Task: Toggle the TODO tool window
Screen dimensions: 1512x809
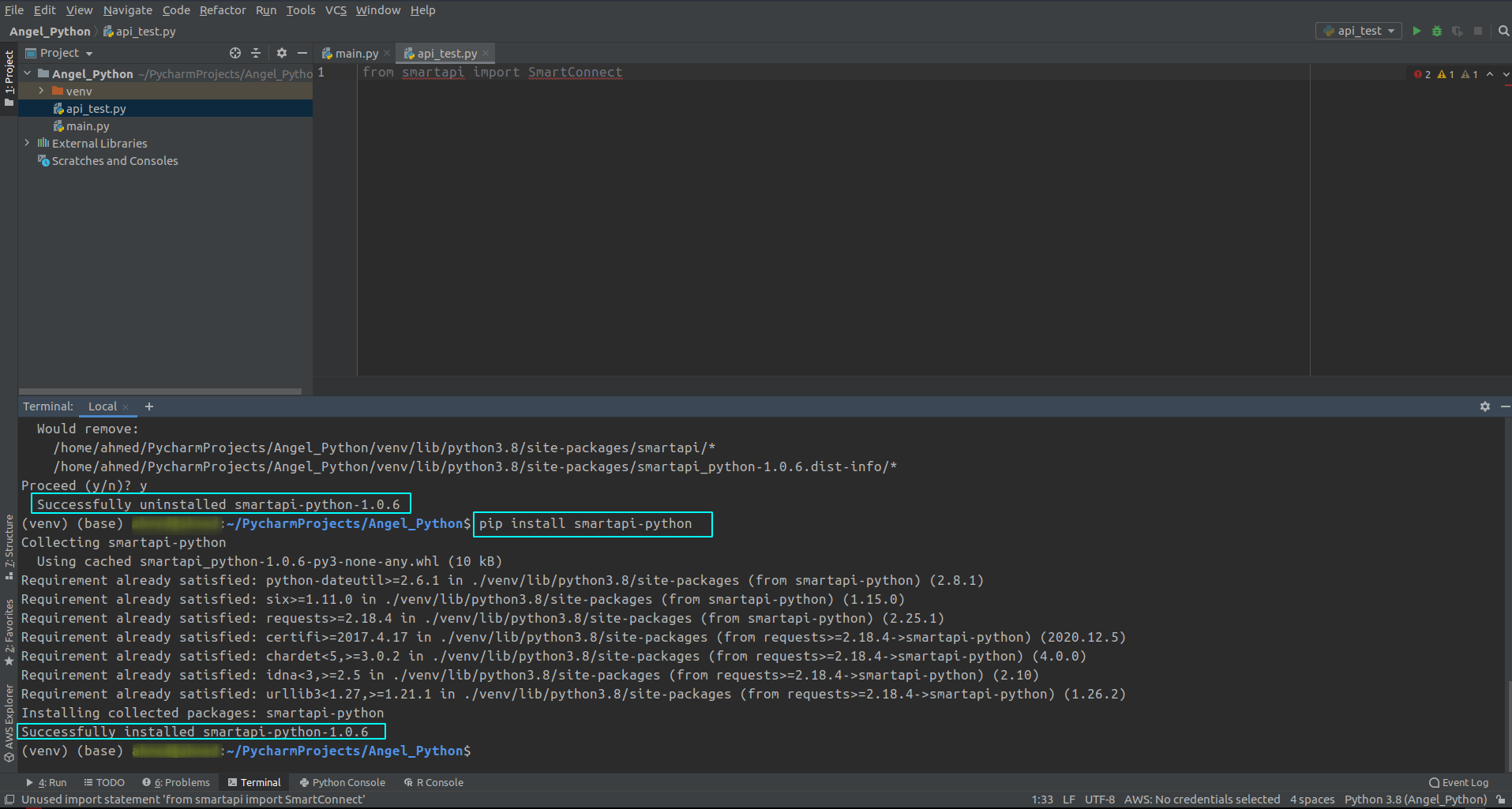Action: point(104,782)
